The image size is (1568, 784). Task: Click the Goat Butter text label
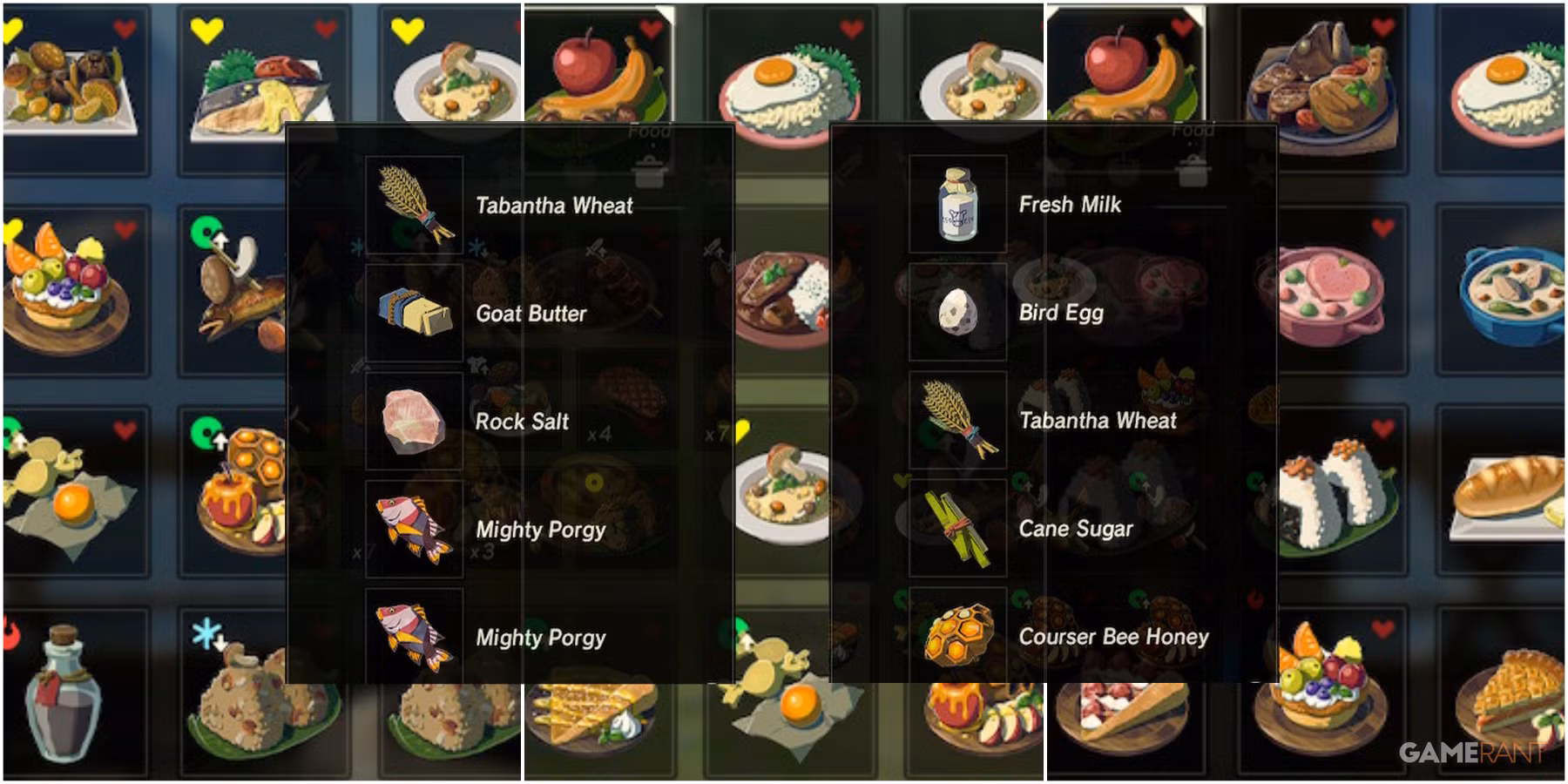pyautogui.click(x=531, y=314)
